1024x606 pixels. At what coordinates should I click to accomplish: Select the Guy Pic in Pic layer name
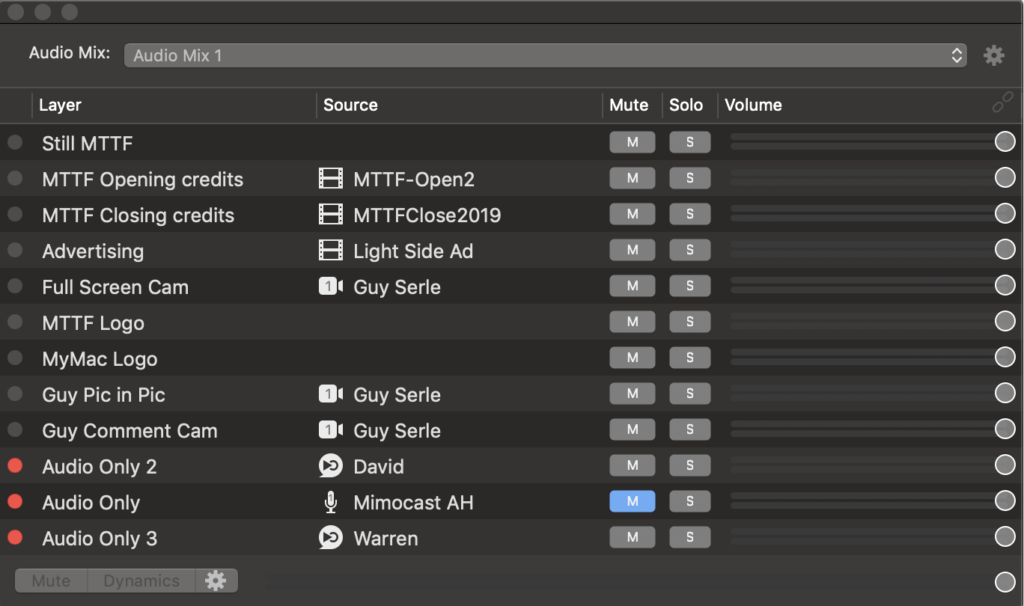pyautogui.click(x=103, y=395)
